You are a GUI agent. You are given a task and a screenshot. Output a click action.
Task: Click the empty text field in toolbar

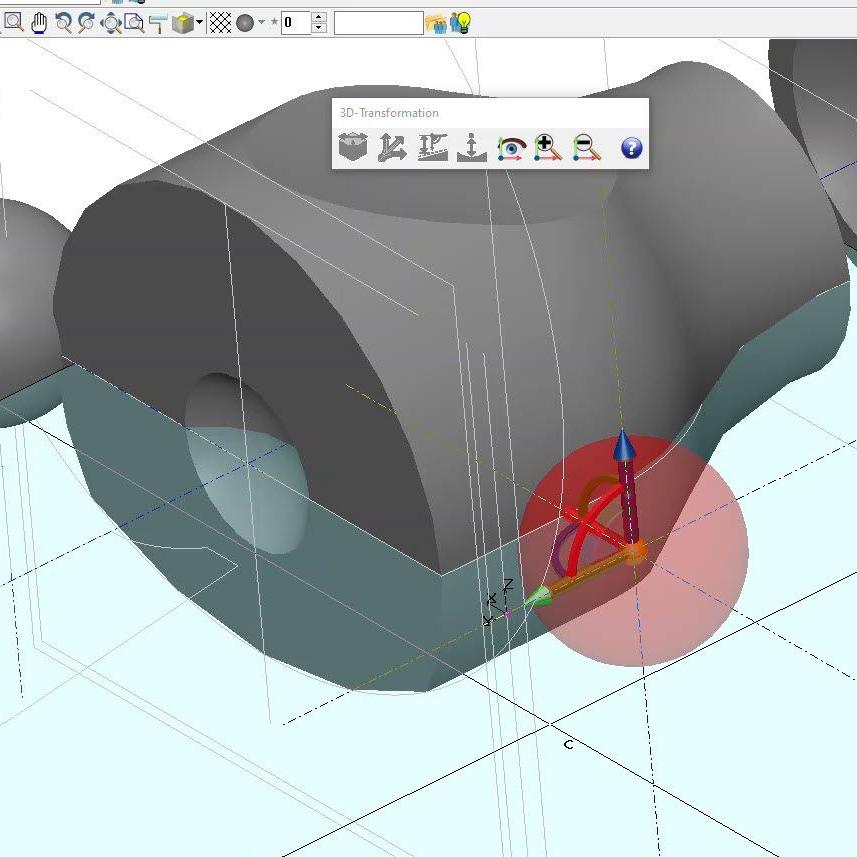(x=378, y=22)
